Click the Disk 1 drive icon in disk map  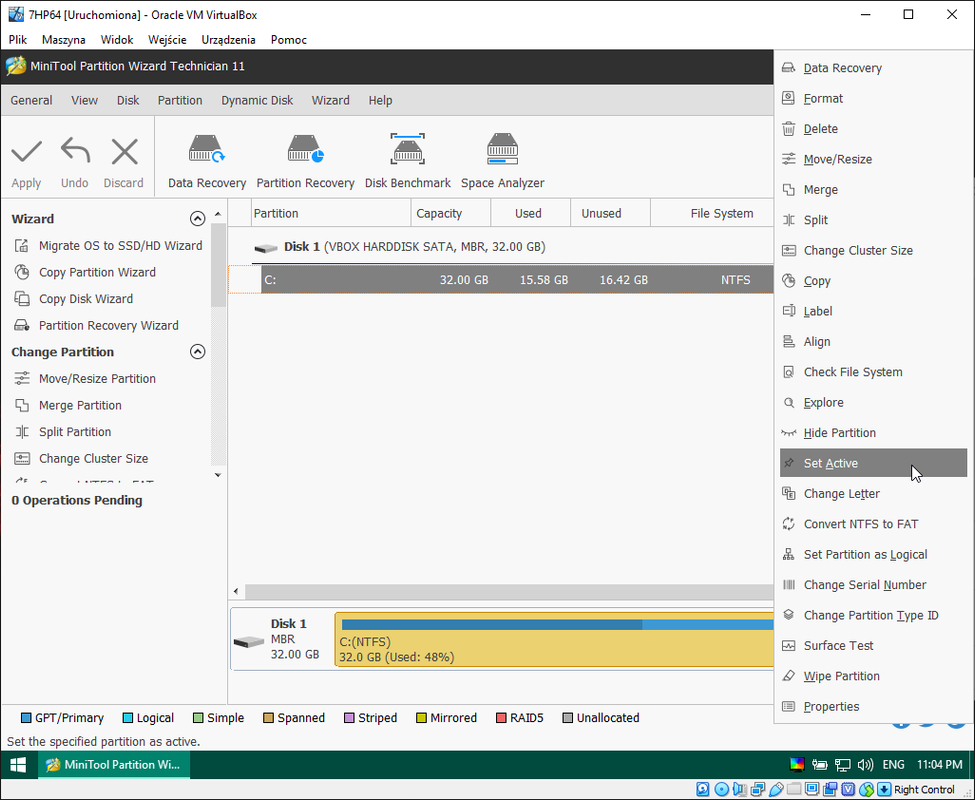[249, 641]
